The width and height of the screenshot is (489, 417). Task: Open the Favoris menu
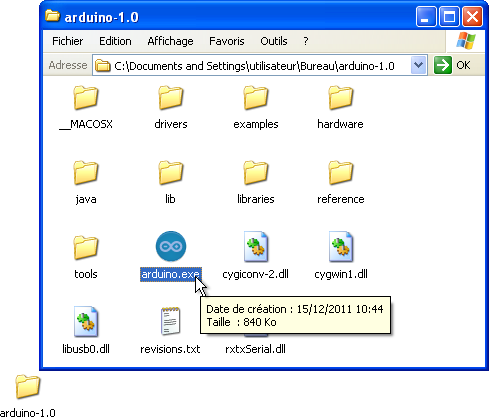227,41
